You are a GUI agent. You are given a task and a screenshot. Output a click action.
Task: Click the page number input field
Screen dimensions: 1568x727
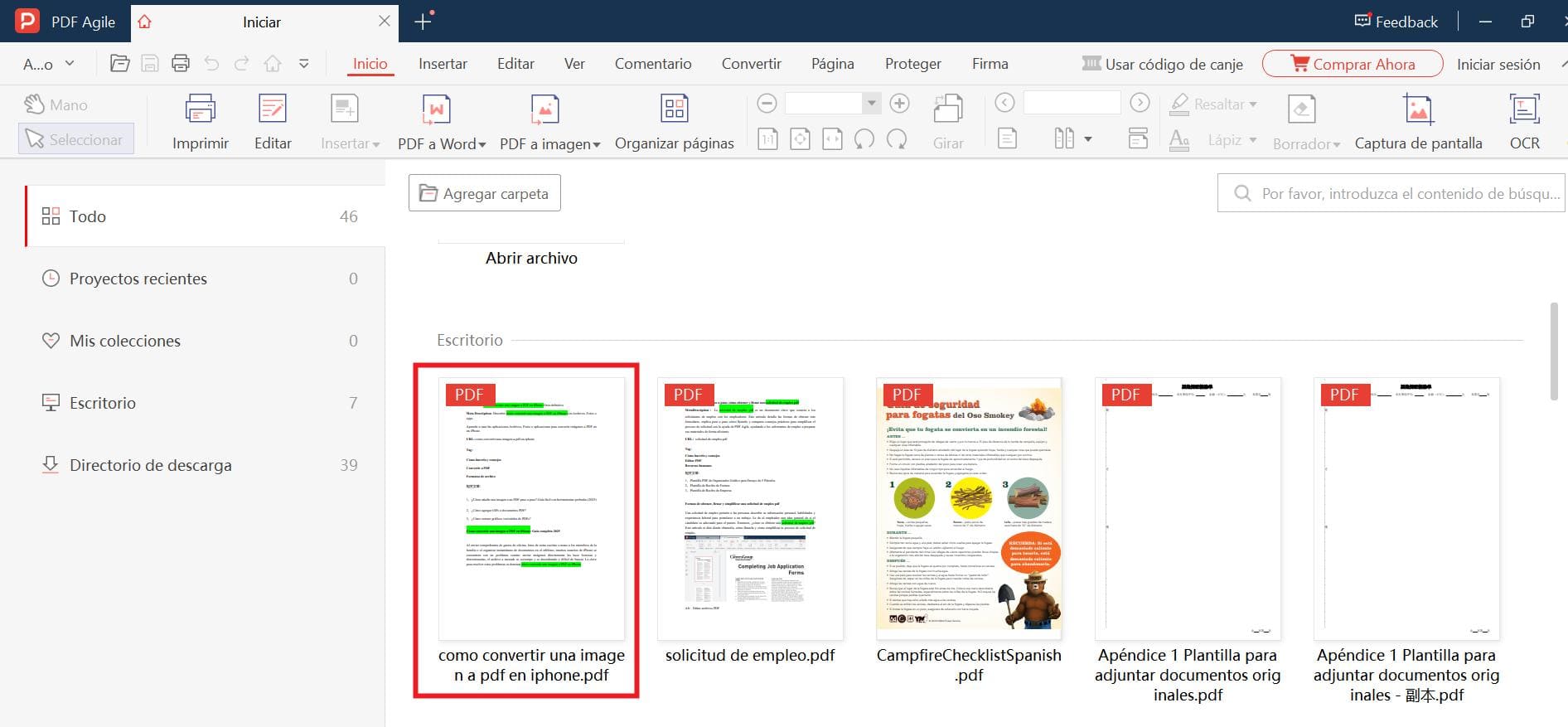1072,103
